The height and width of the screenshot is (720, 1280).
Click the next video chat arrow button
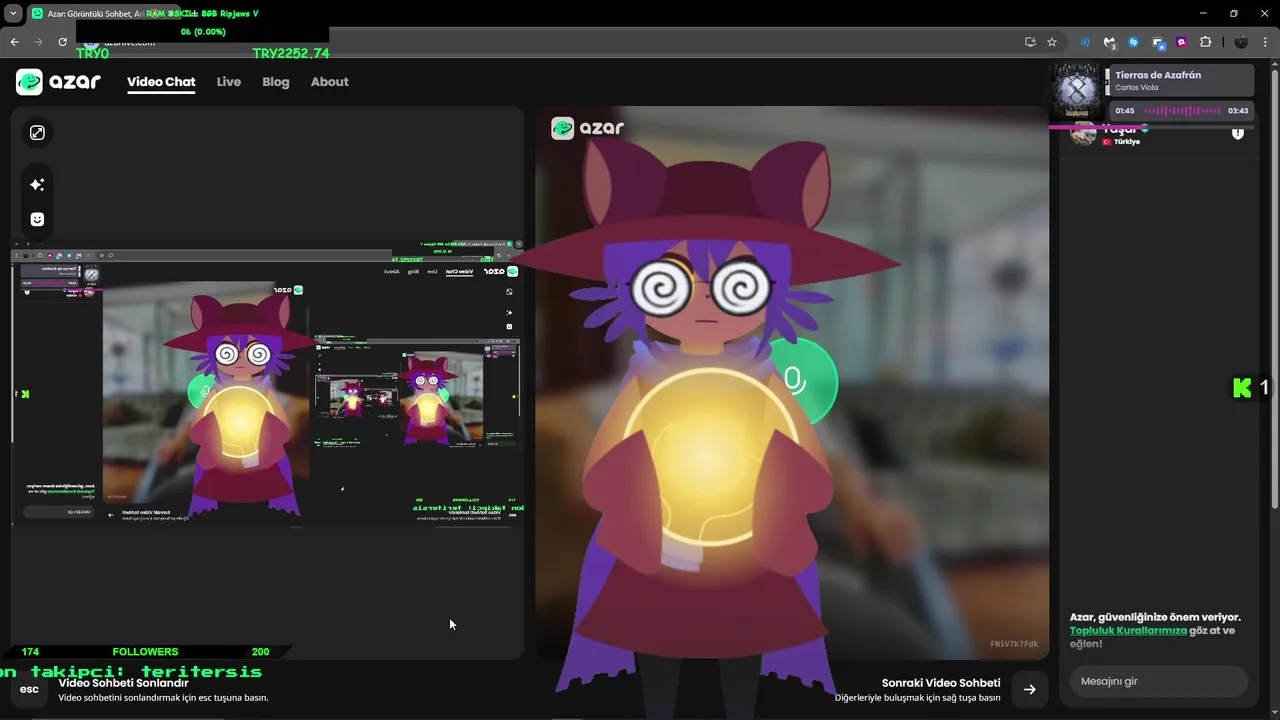point(1029,689)
